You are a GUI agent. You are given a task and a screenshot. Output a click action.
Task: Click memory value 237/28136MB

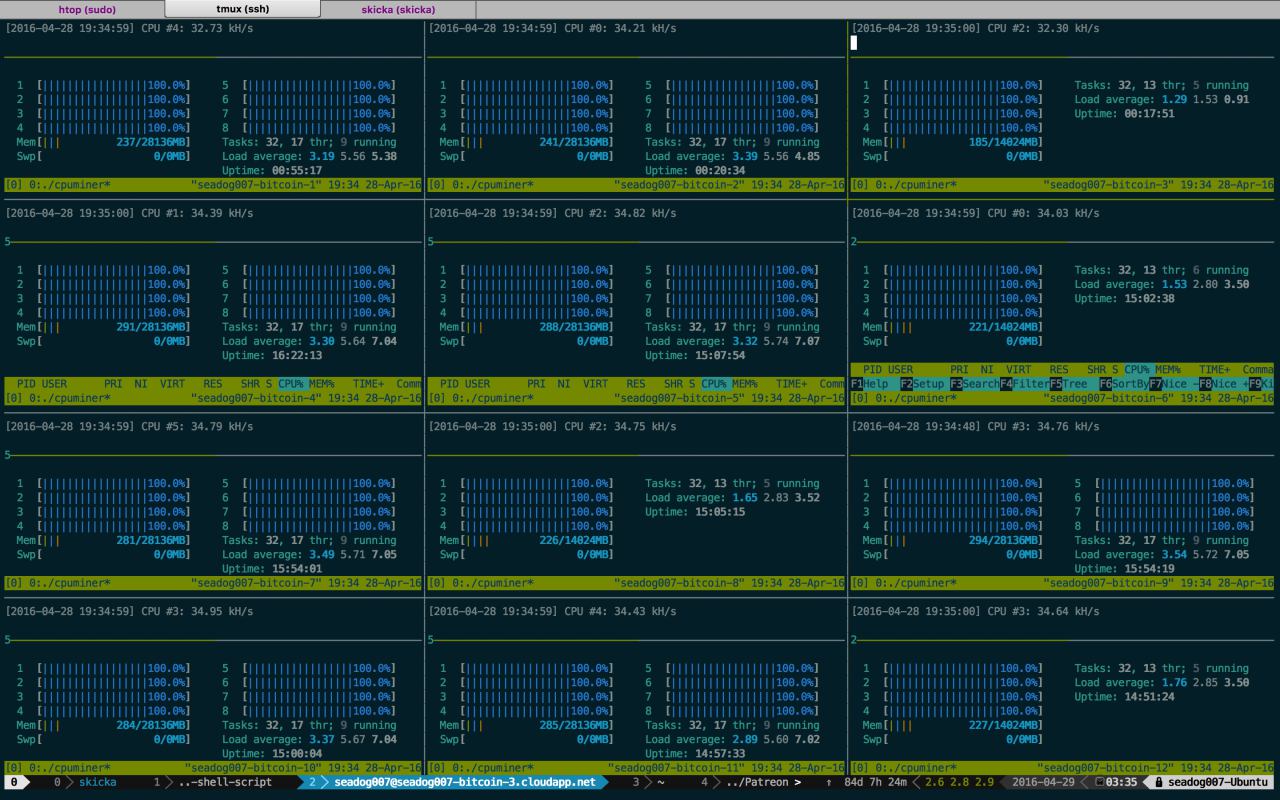coord(152,142)
